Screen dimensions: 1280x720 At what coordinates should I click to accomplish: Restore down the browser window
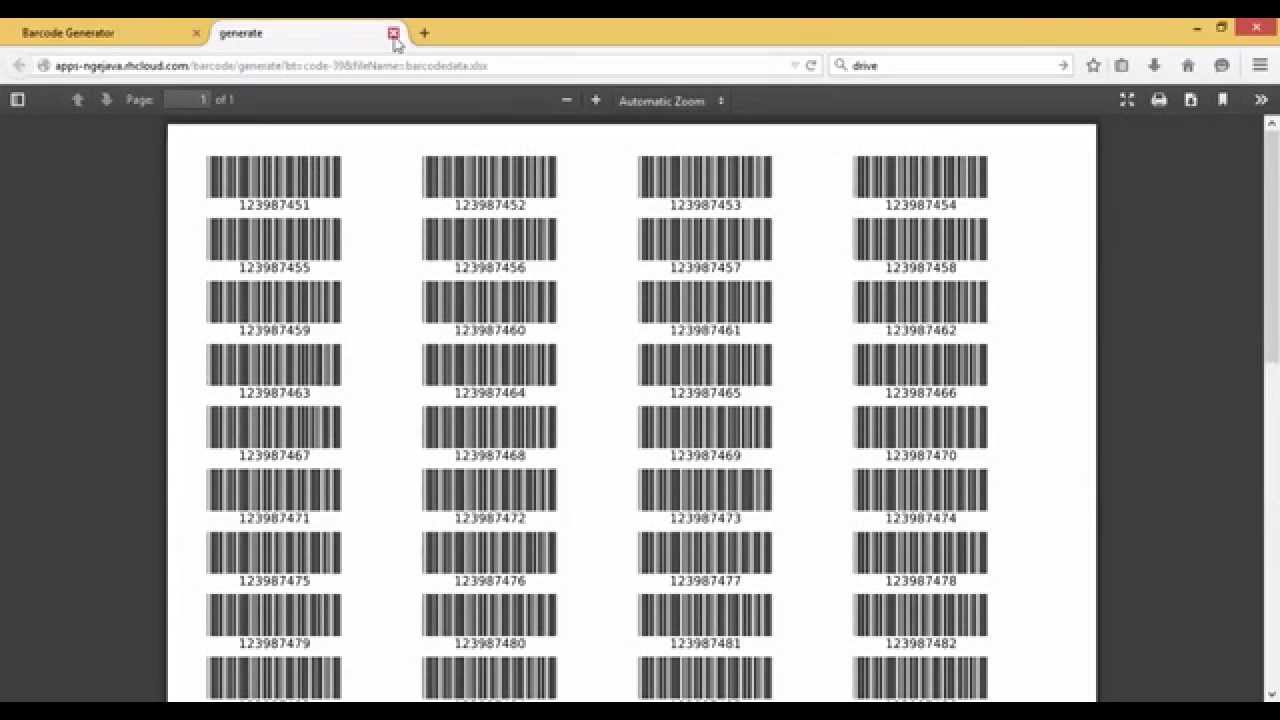tap(1221, 28)
